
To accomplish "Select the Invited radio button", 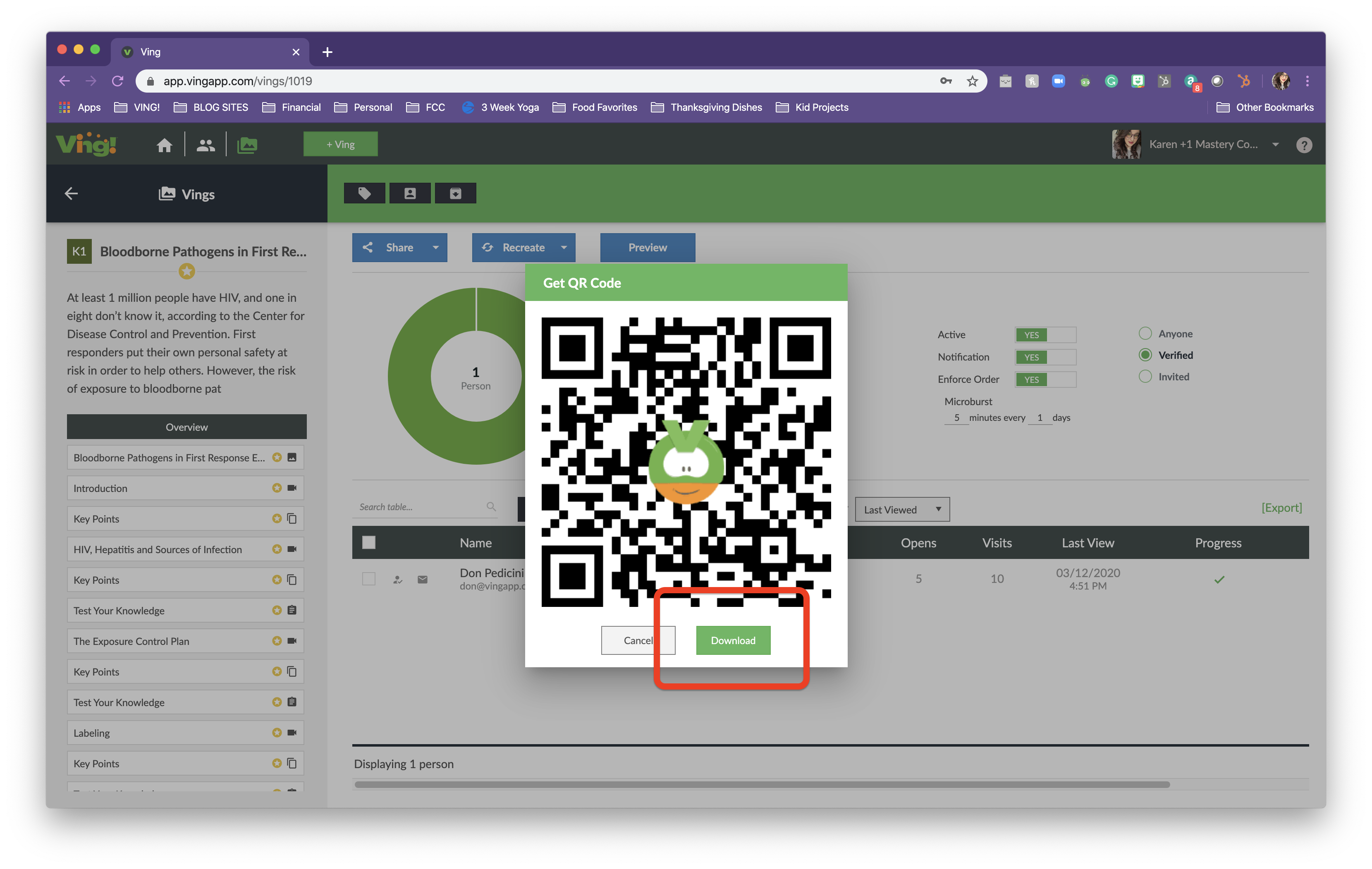I will click(x=1145, y=376).
